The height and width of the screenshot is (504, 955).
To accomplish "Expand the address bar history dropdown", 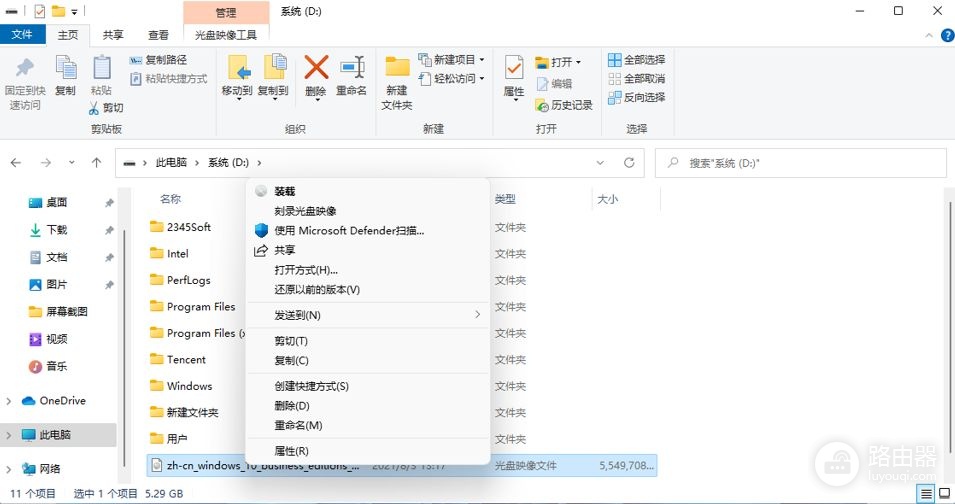I will coord(600,163).
